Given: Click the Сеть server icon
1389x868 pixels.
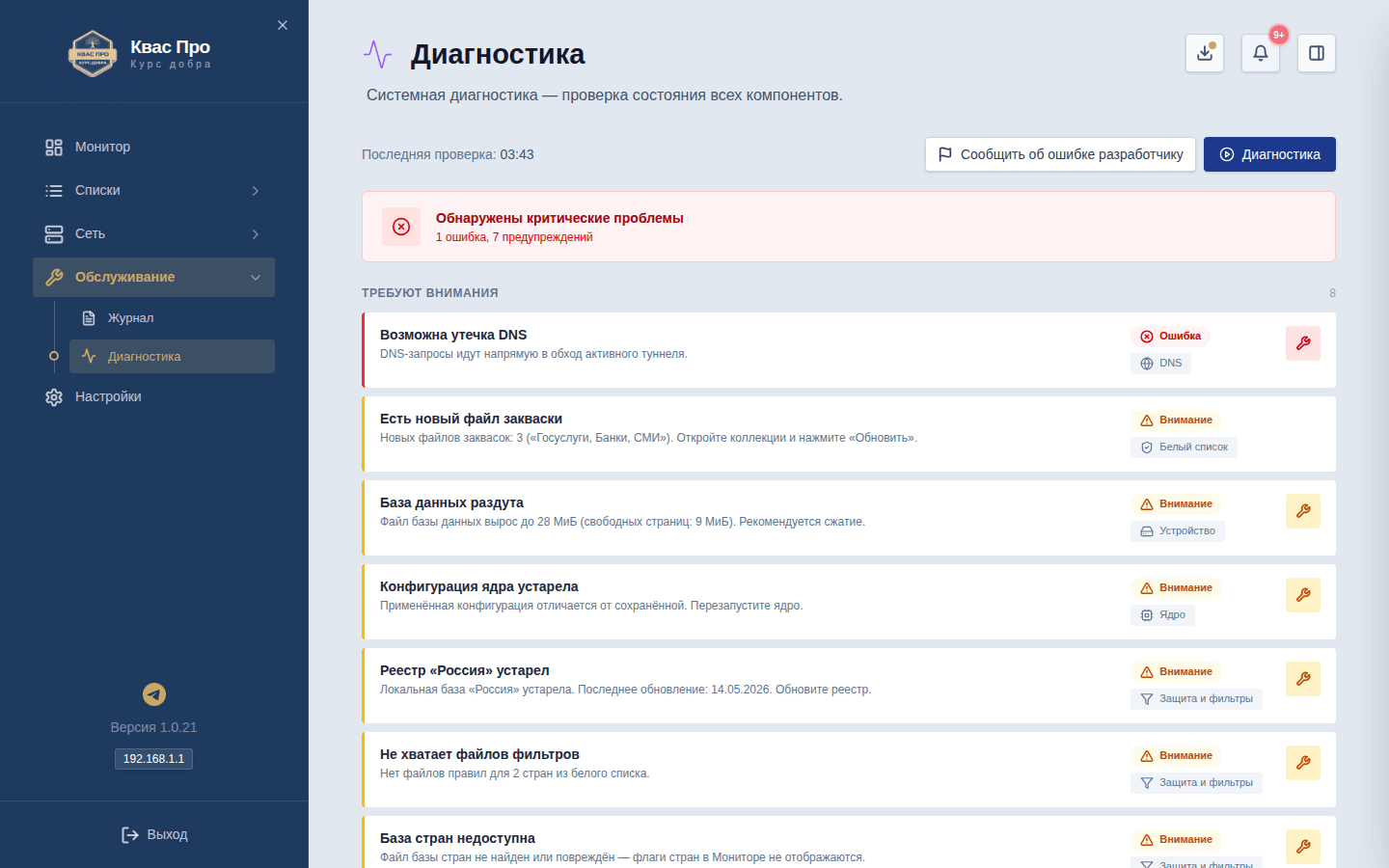Looking at the screenshot, I should (54, 234).
